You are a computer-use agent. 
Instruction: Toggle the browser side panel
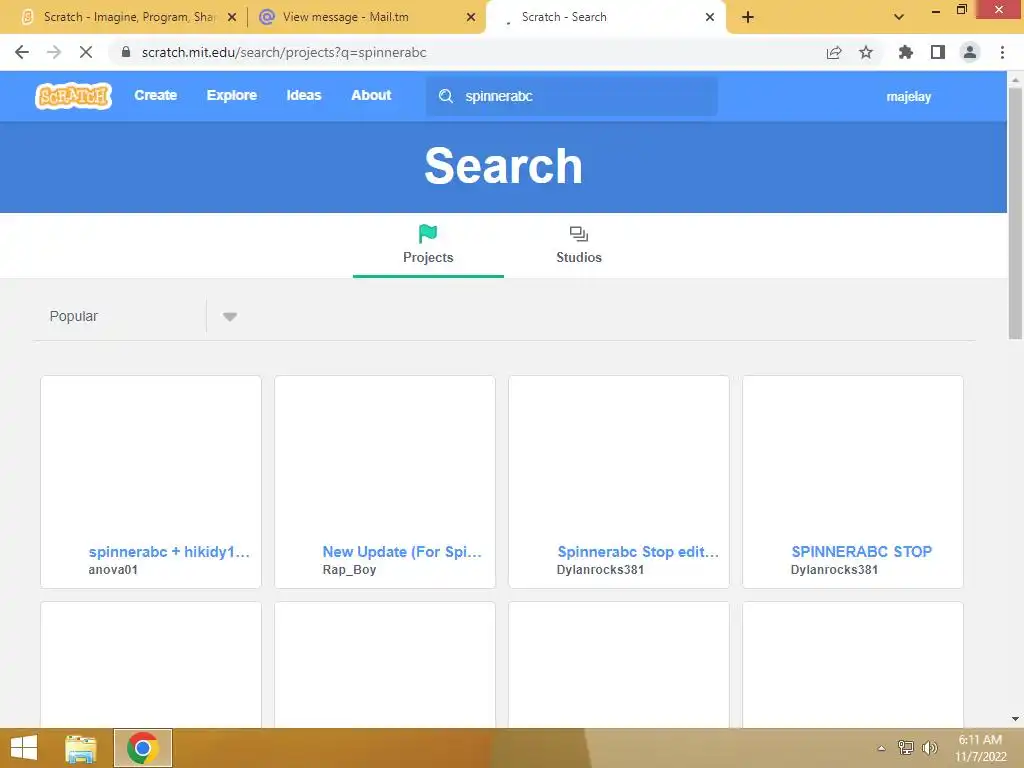click(x=938, y=52)
